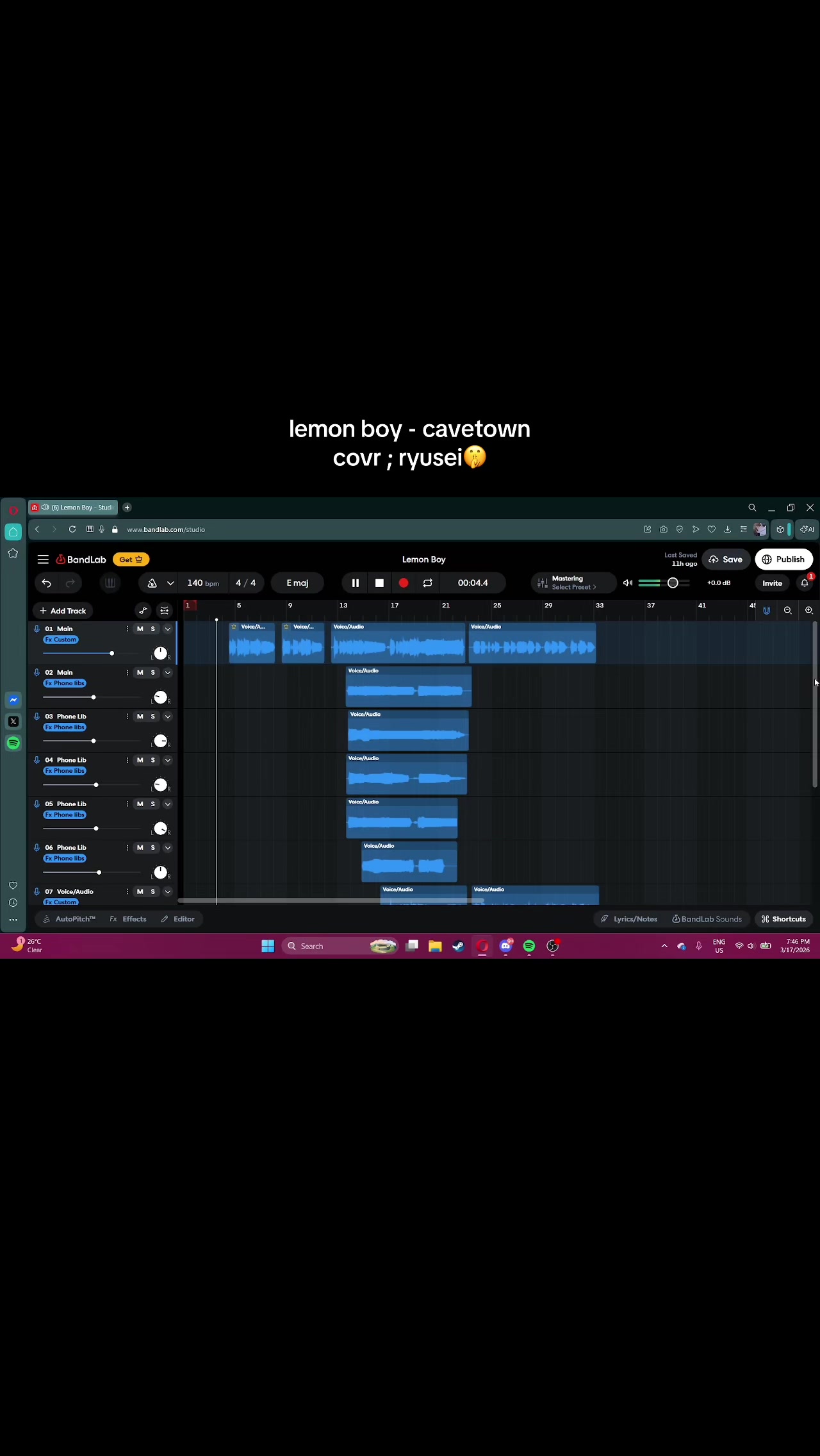Viewport: 820px width, 1456px height.
Task: Open the notifications bell icon
Action: click(805, 583)
